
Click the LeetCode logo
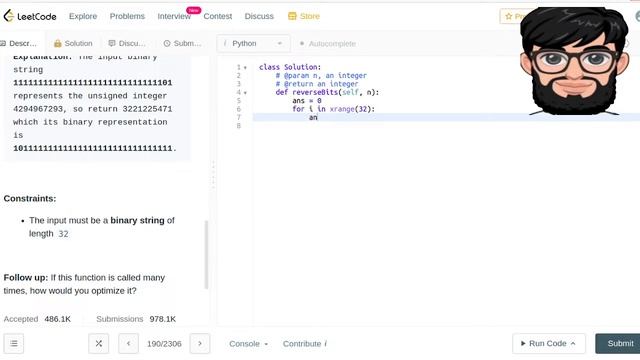click(x=29, y=16)
